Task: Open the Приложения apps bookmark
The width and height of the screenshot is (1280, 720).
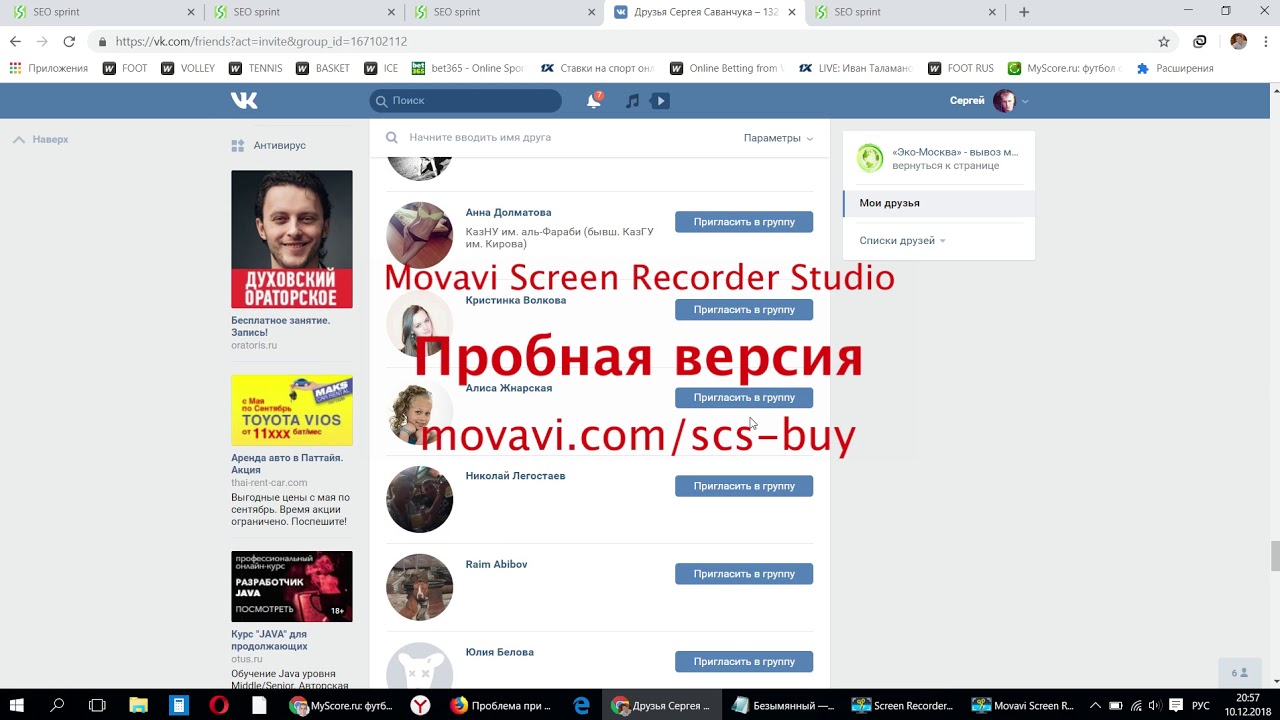Action: pos(49,68)
